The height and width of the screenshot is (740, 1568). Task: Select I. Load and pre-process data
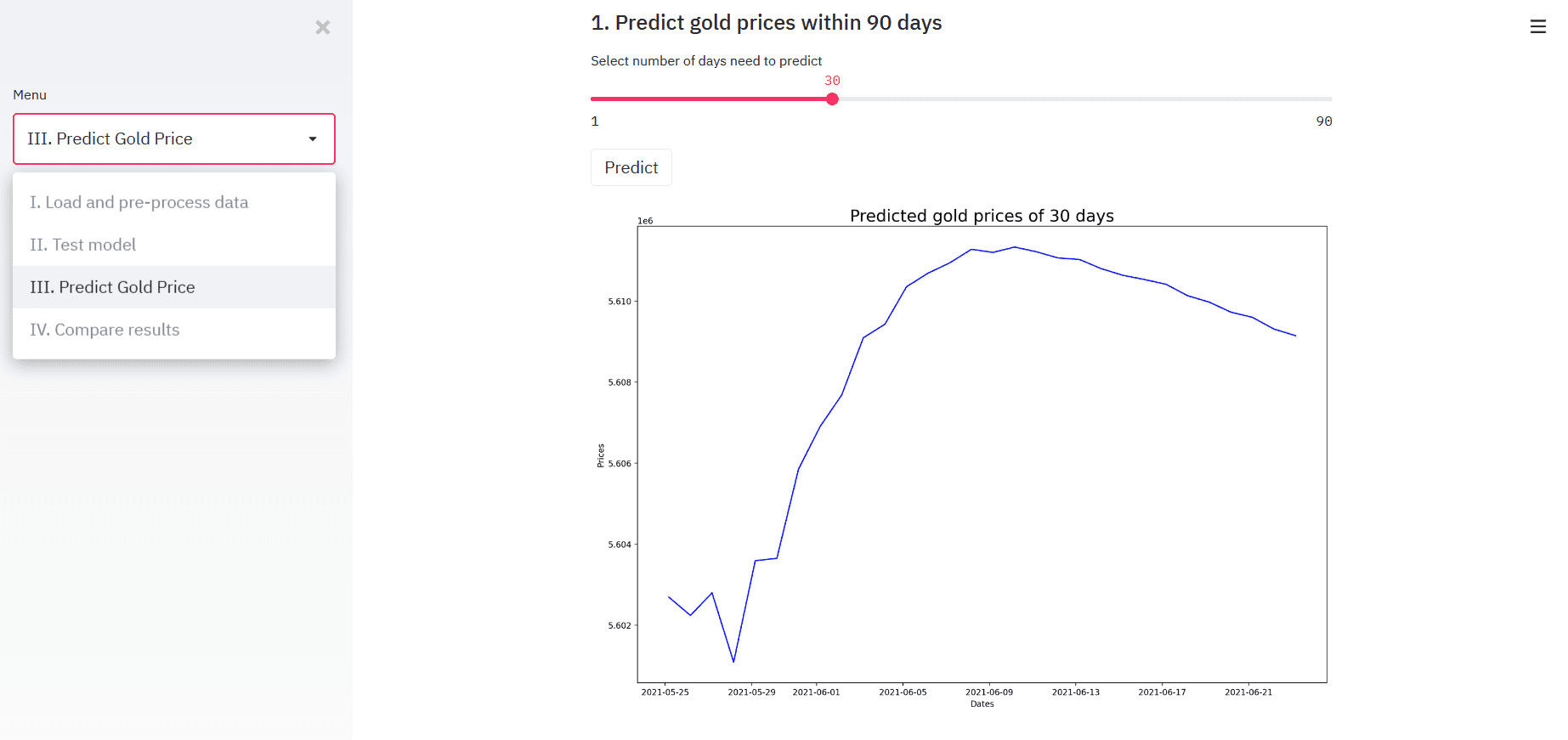(139, 202)
